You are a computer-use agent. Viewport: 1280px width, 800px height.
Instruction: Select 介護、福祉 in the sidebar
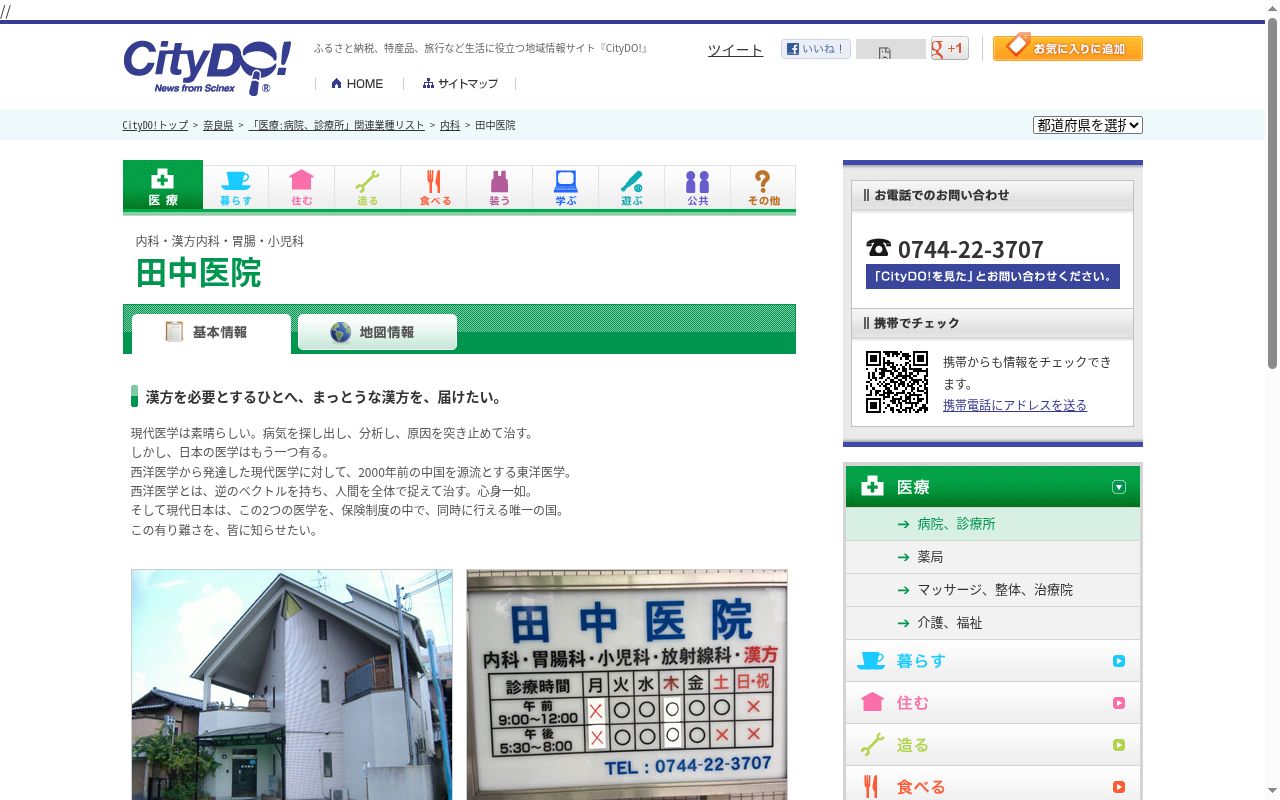993,623
